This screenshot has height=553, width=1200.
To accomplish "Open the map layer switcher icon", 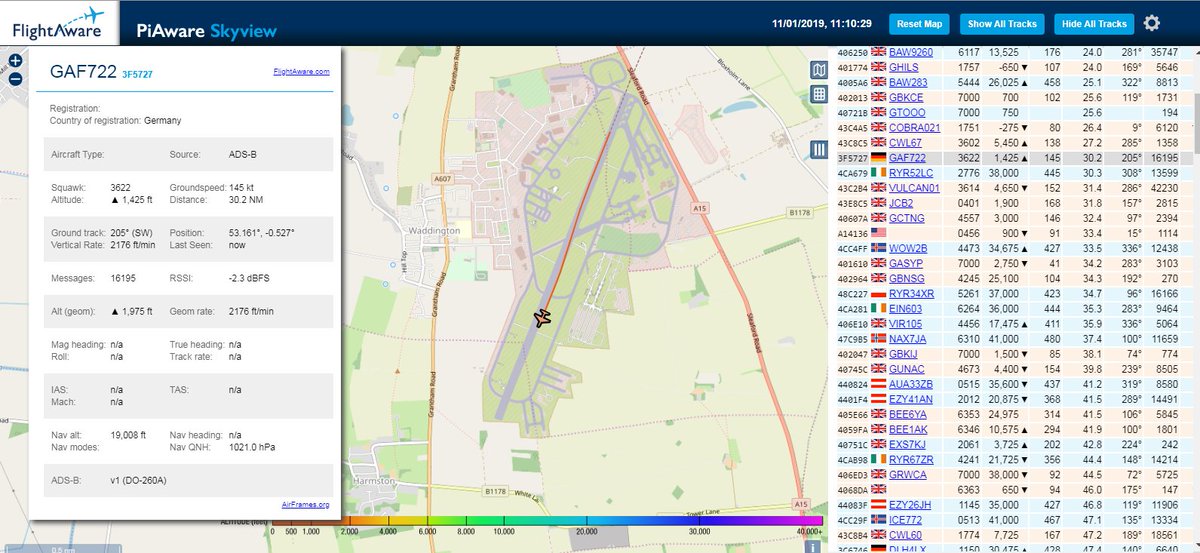I will coord(819,70).
